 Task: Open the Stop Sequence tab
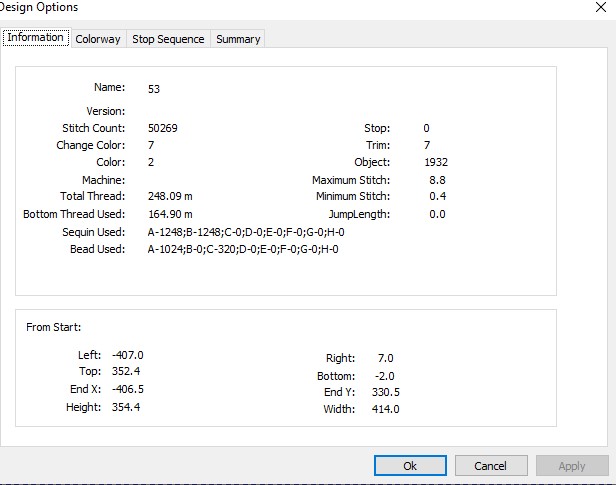(168, 39)
